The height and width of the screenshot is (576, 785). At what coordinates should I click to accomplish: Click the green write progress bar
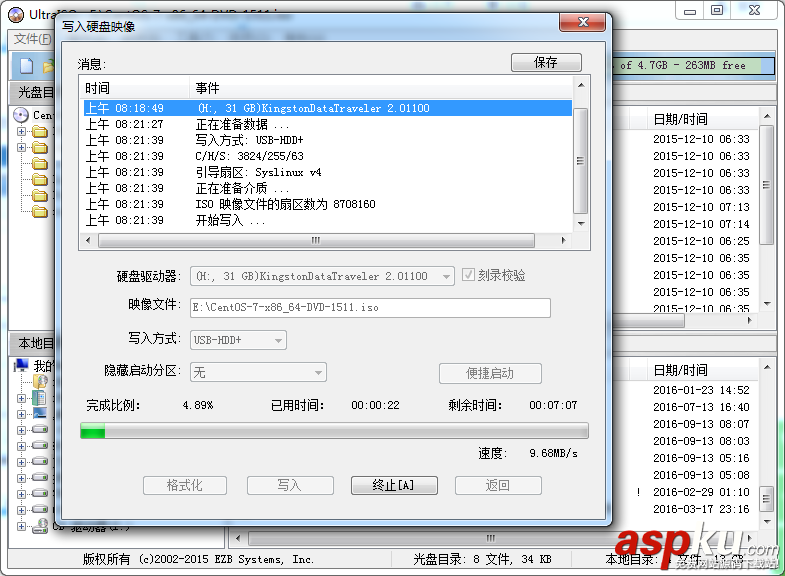(334, 431)
